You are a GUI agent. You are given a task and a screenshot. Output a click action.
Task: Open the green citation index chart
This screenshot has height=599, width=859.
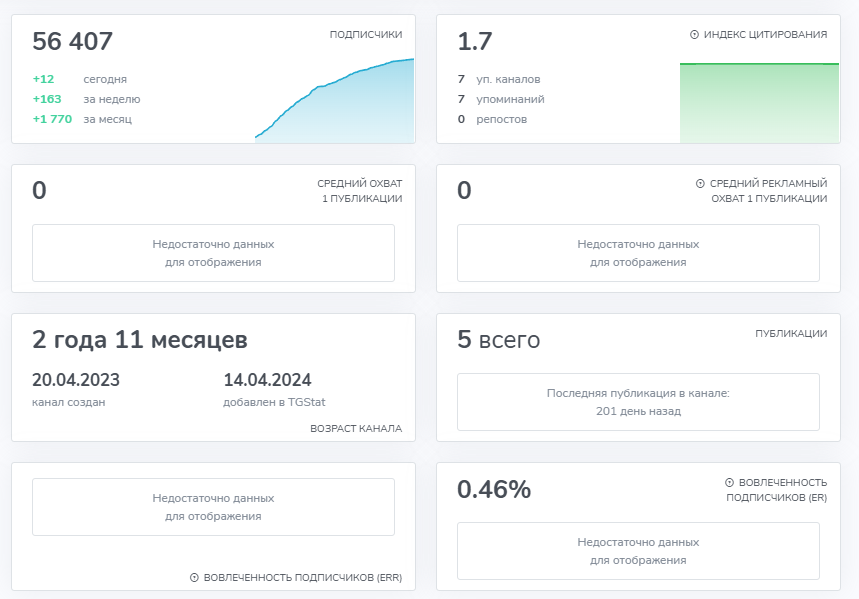coord(759,103)
